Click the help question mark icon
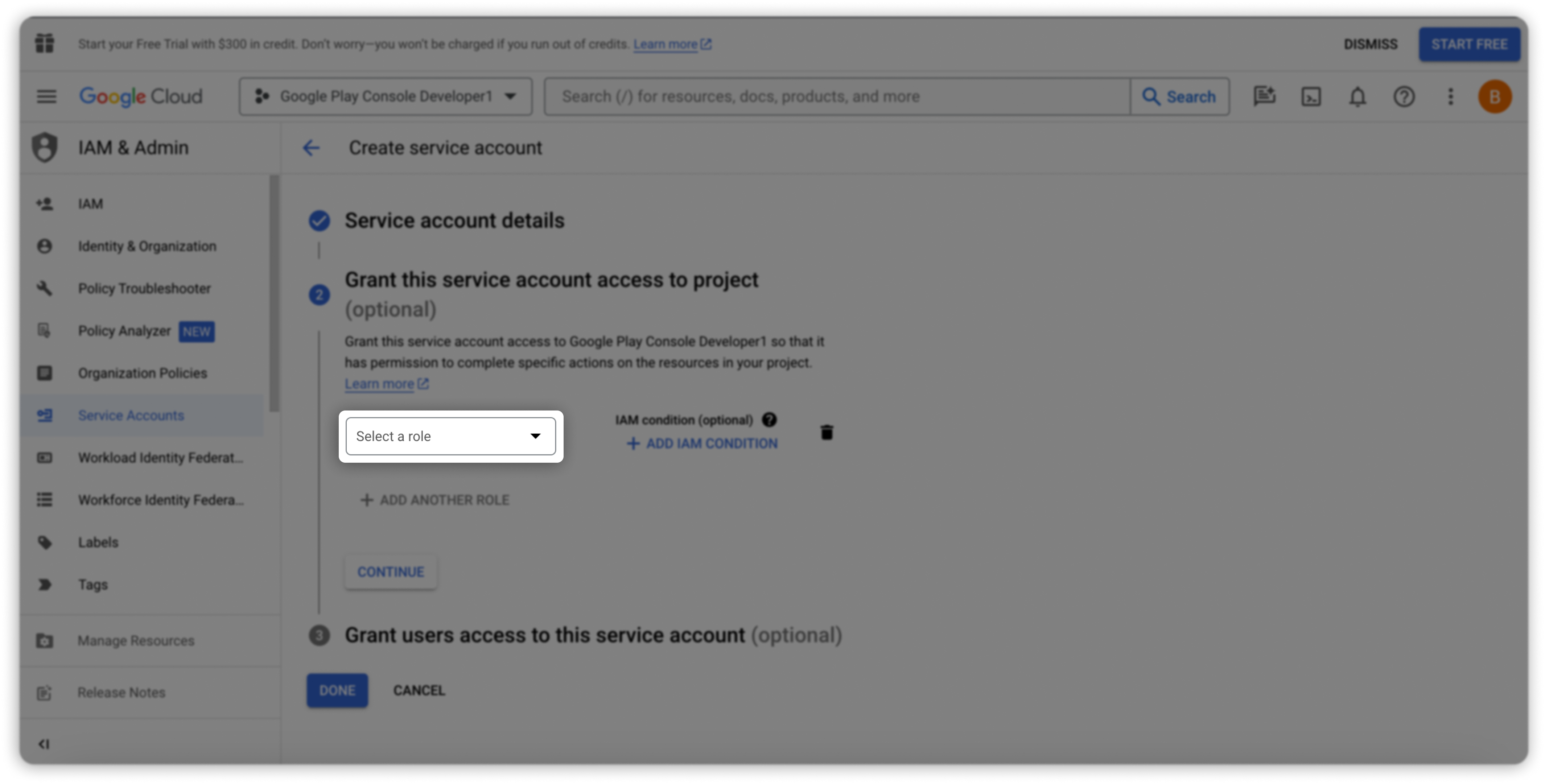Viewport: 1545px width, 784px height. pyautogui.click(x=1404, y=96)
